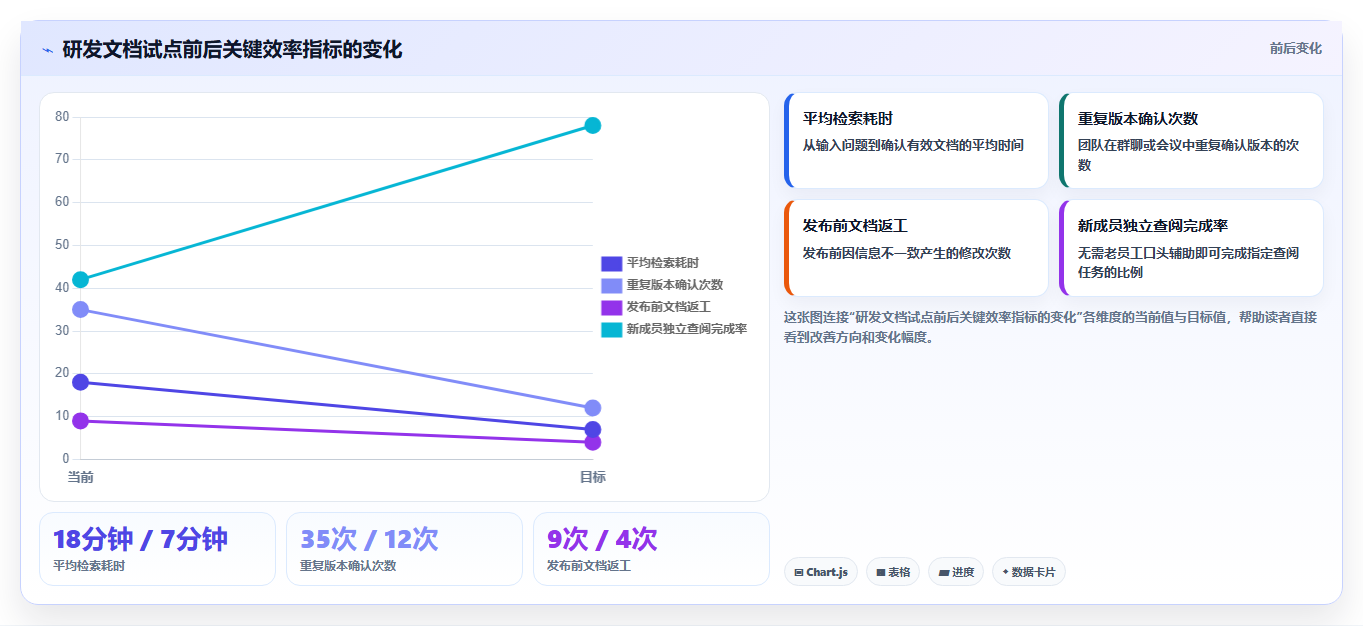Toggle the 平均检索耗时 legend entry
The width and height of the screenshot is (1363, 626).
[x=650, y=263]
